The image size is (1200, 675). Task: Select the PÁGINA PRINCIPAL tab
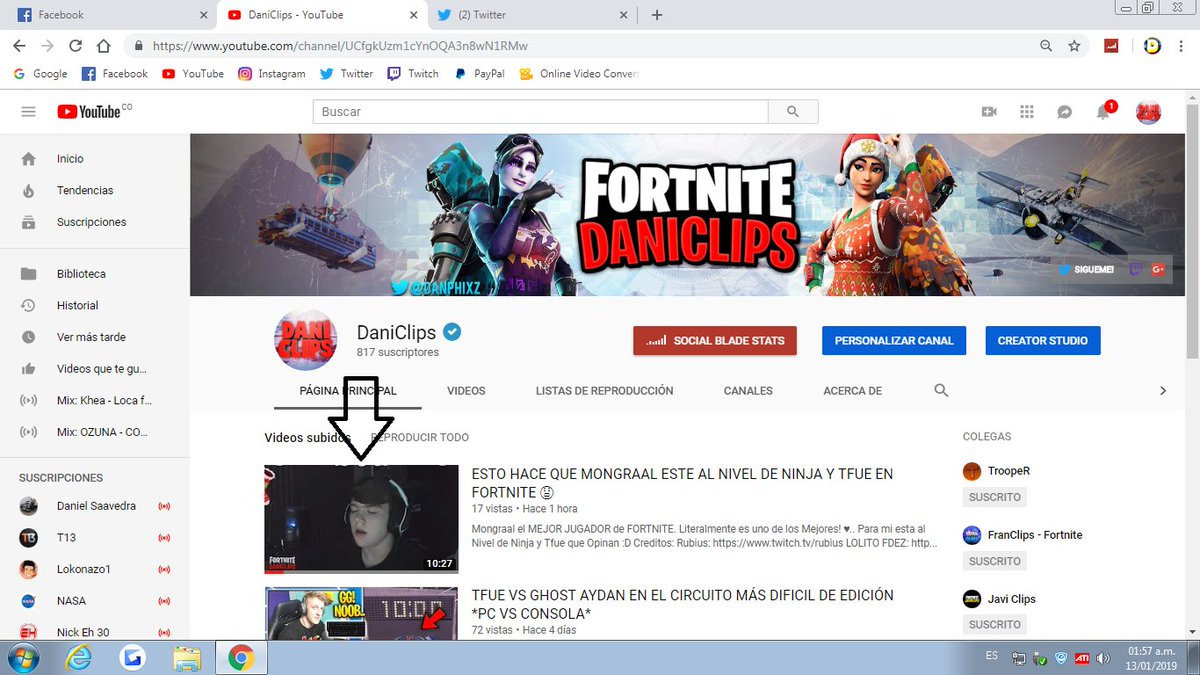click(348, 391)
